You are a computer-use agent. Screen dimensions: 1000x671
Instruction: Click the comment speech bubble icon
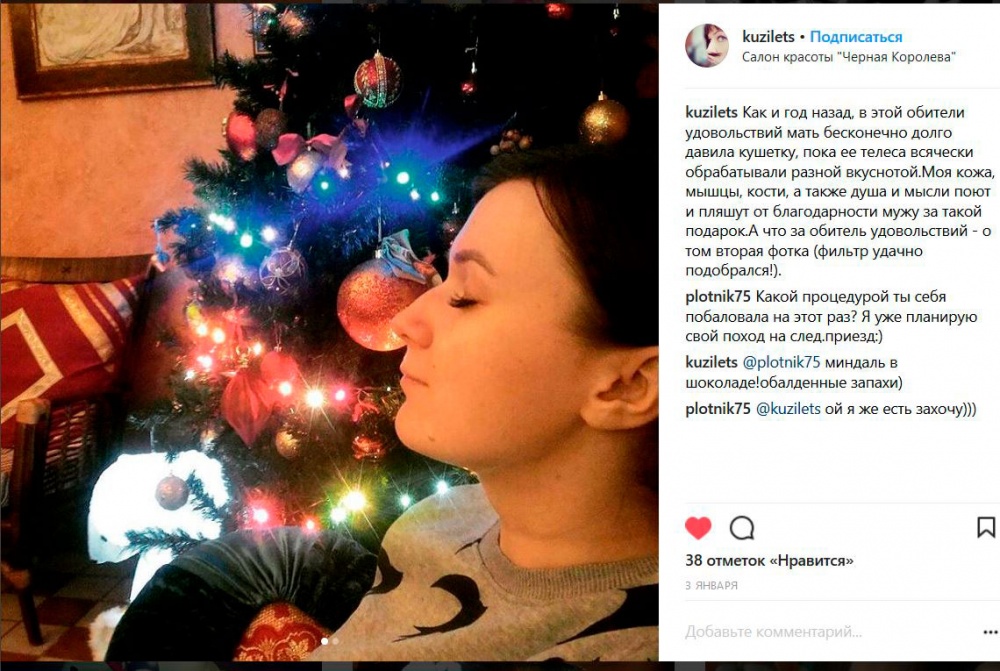coord(742,528)
